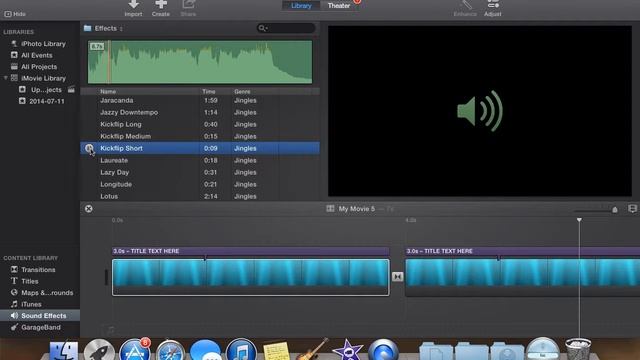Switch to the Library tab
Viewport: 640px width, 360px height.
coord(301,6)
